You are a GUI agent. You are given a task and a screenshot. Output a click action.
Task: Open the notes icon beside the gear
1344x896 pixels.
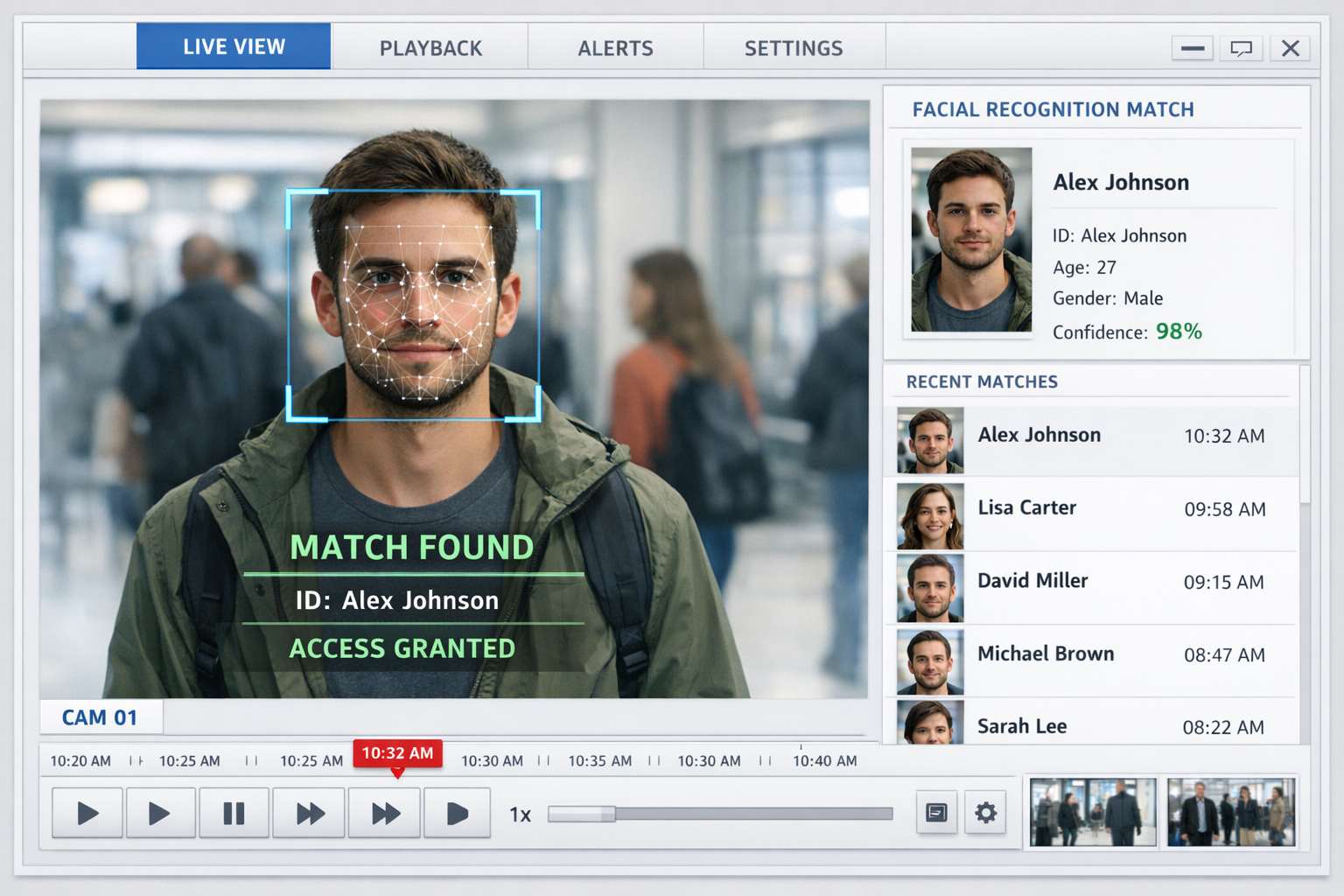tap(936, 813)
